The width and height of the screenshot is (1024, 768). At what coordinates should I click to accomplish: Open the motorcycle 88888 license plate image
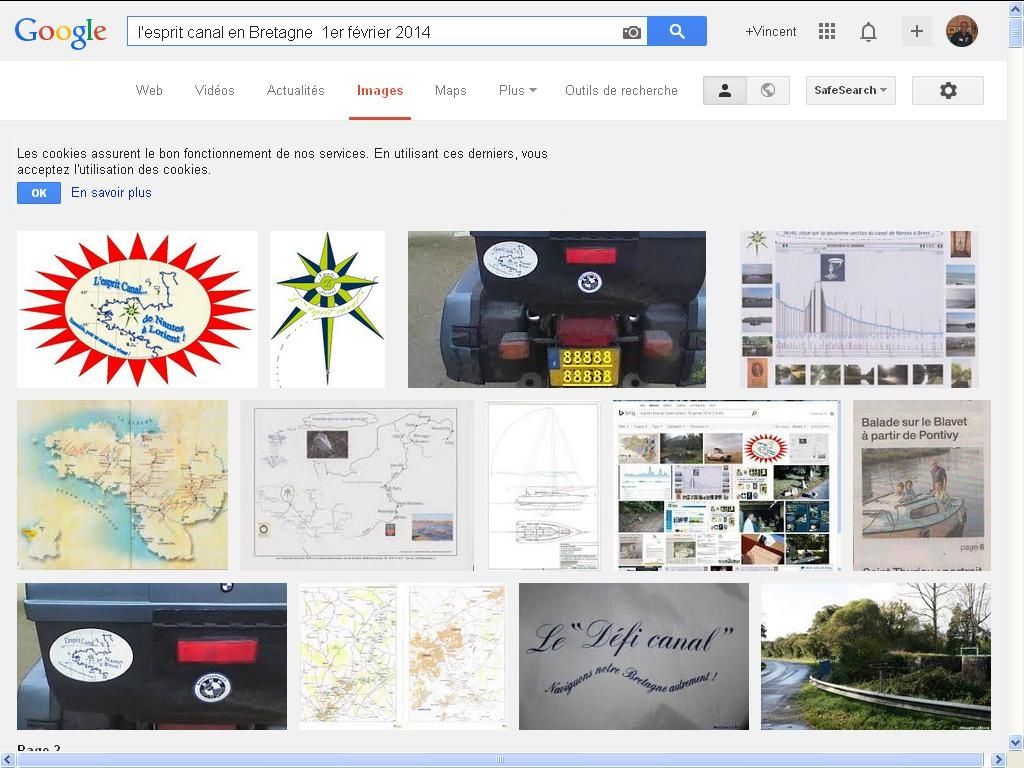pos(556,309)
